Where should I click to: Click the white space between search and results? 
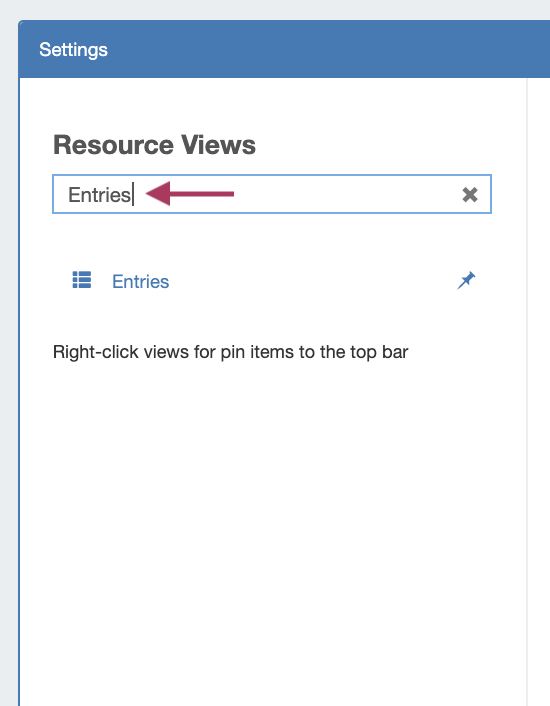pos(272,239)
